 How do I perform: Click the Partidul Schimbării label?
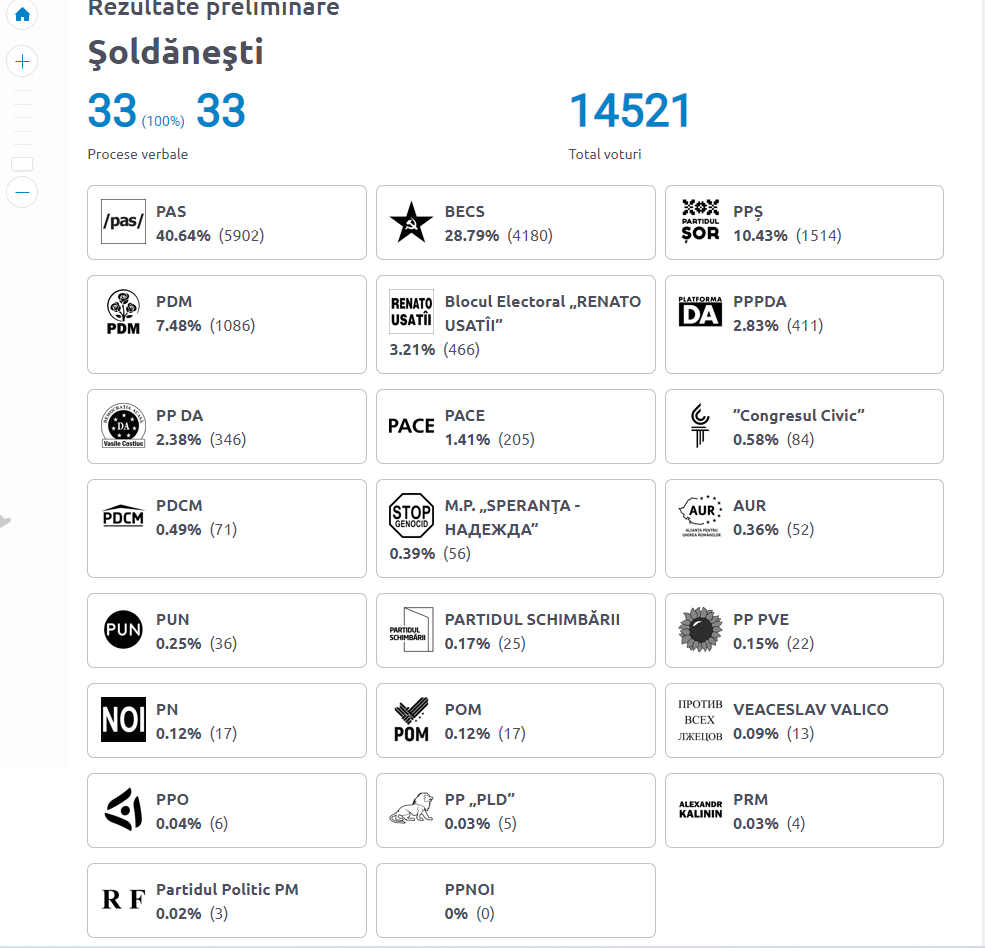pyautogui.click(x=532, y=619)
